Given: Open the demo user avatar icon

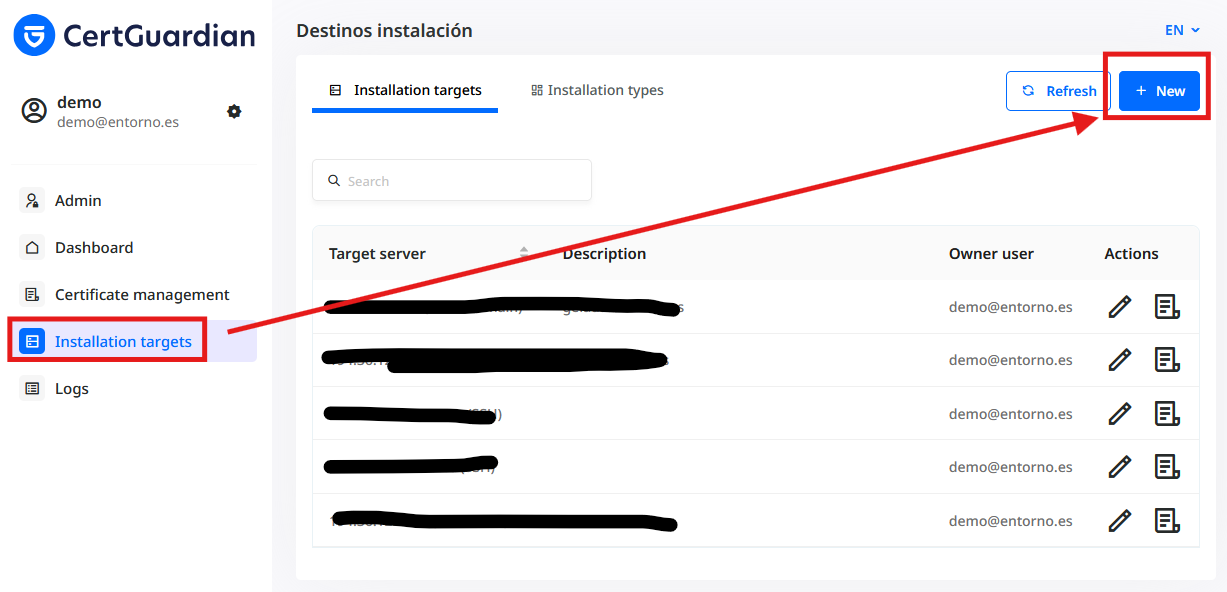Looking at the screenshot, I should 35,111.
